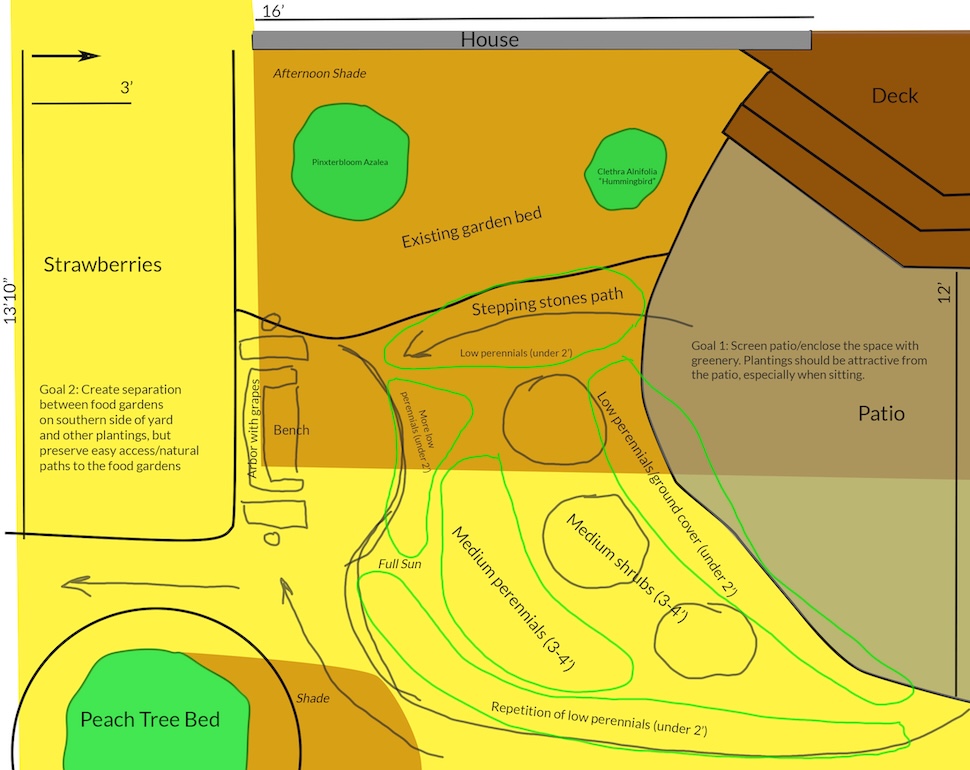Click the Strawberries bed label
970x770 pixels.
102,264
